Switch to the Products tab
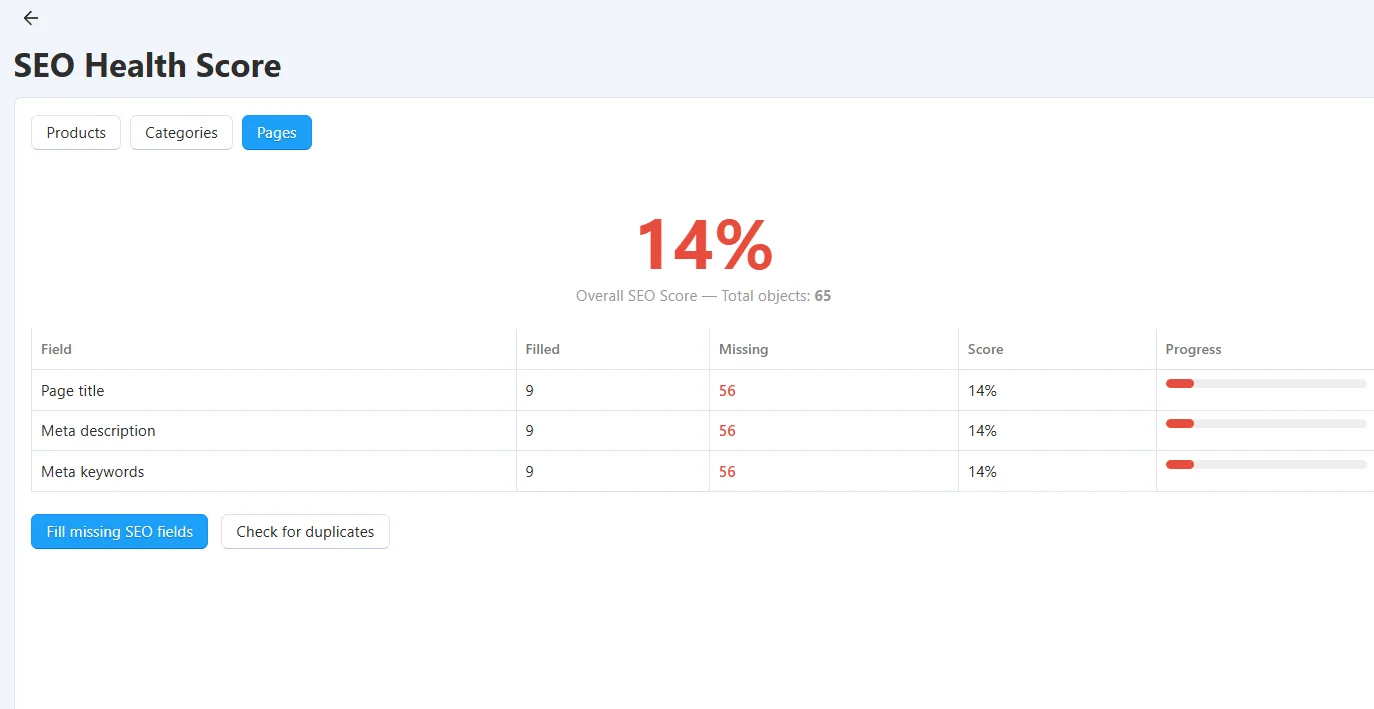The height and width of the screenshot is (709, 1374). point(76,133)
